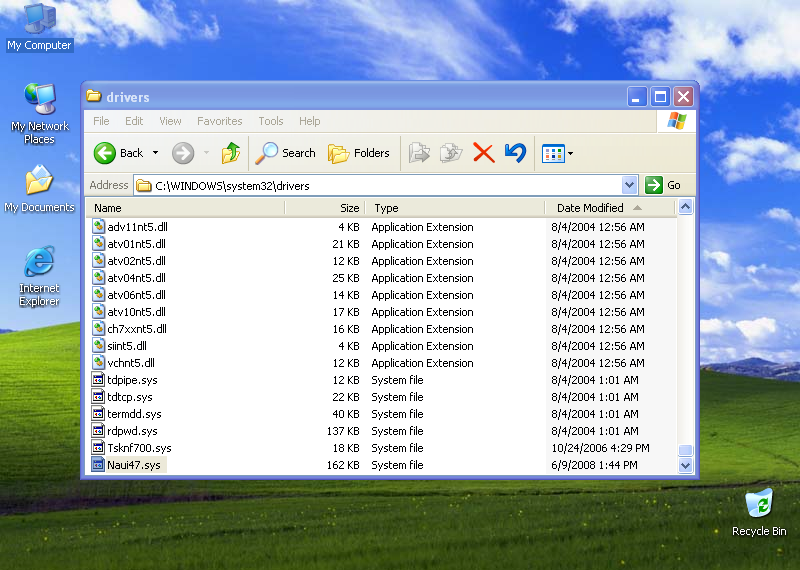Toggle the Folders pane
800x570 pixels.
coord(359,153)
